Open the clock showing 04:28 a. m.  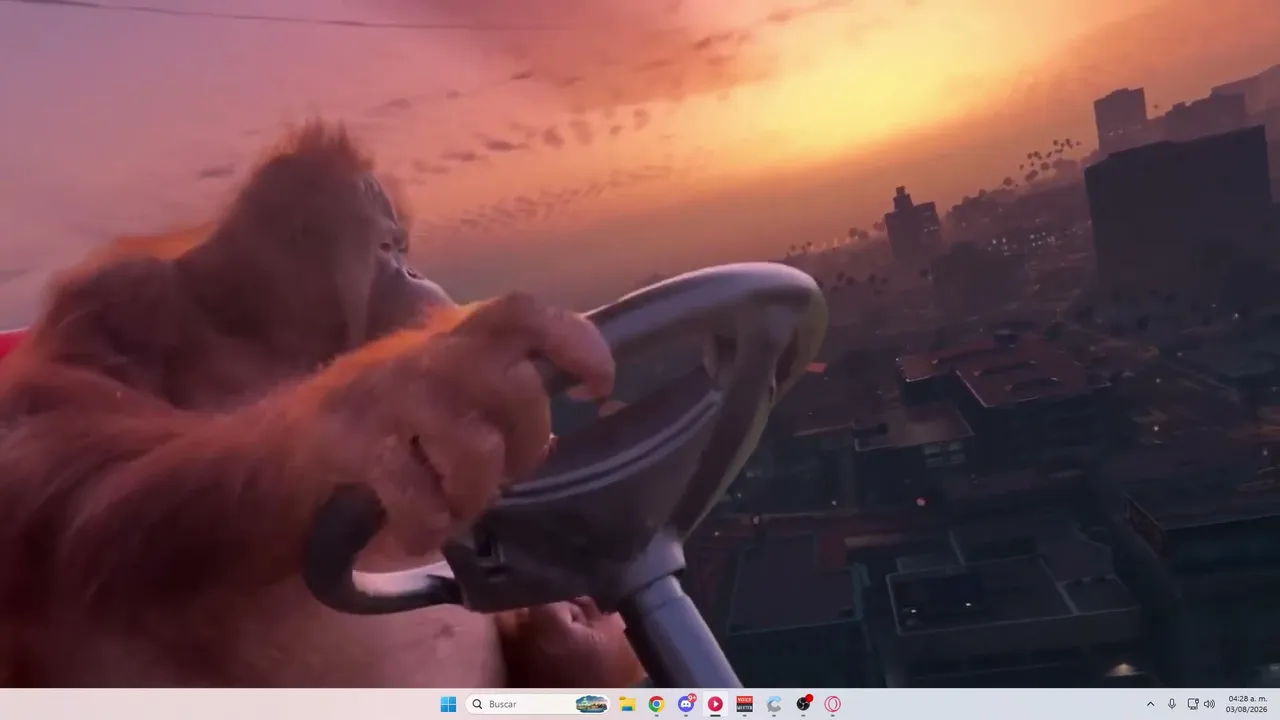[1247, 704]
